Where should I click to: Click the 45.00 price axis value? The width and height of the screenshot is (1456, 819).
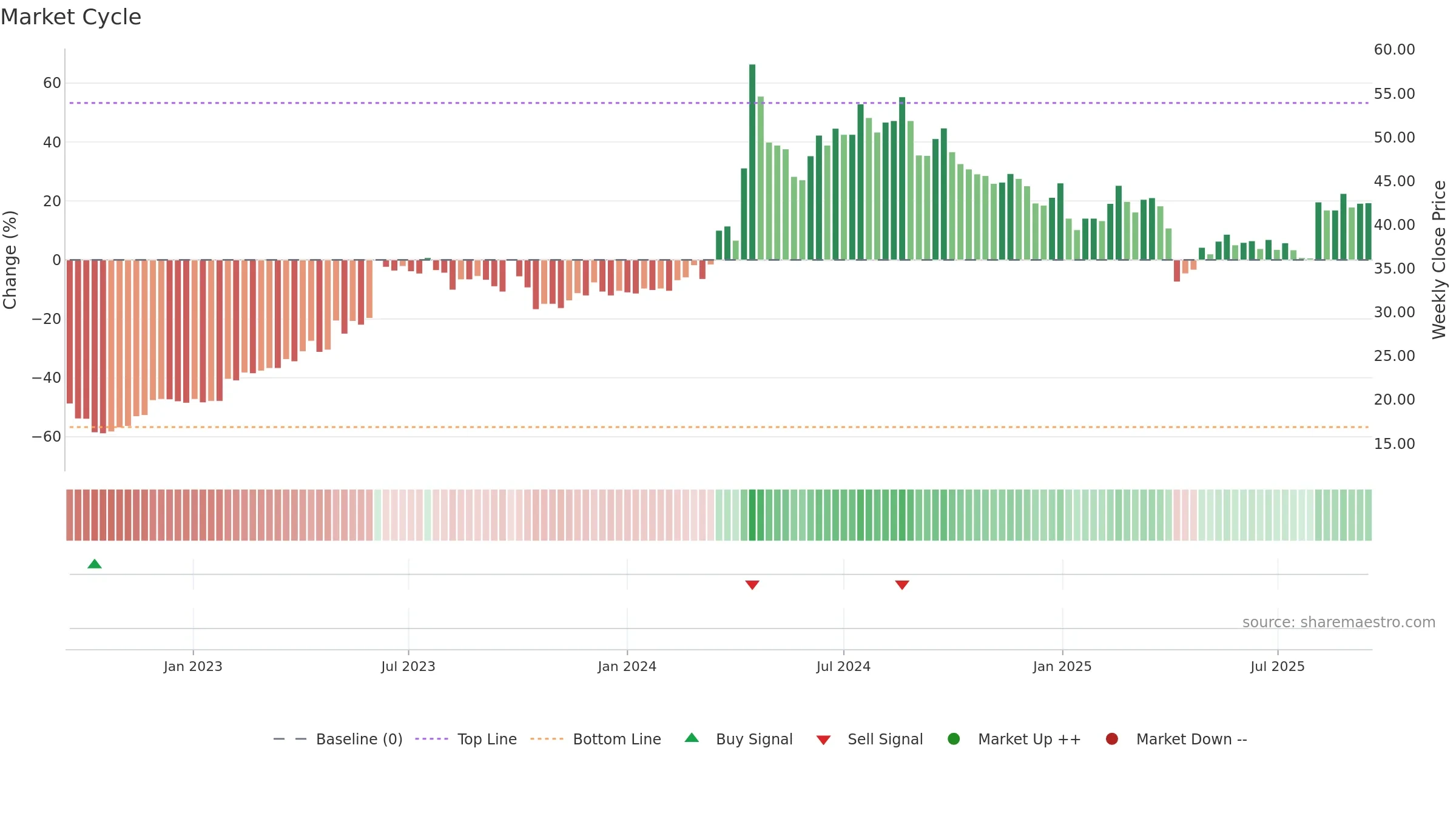click(1394, 181)
